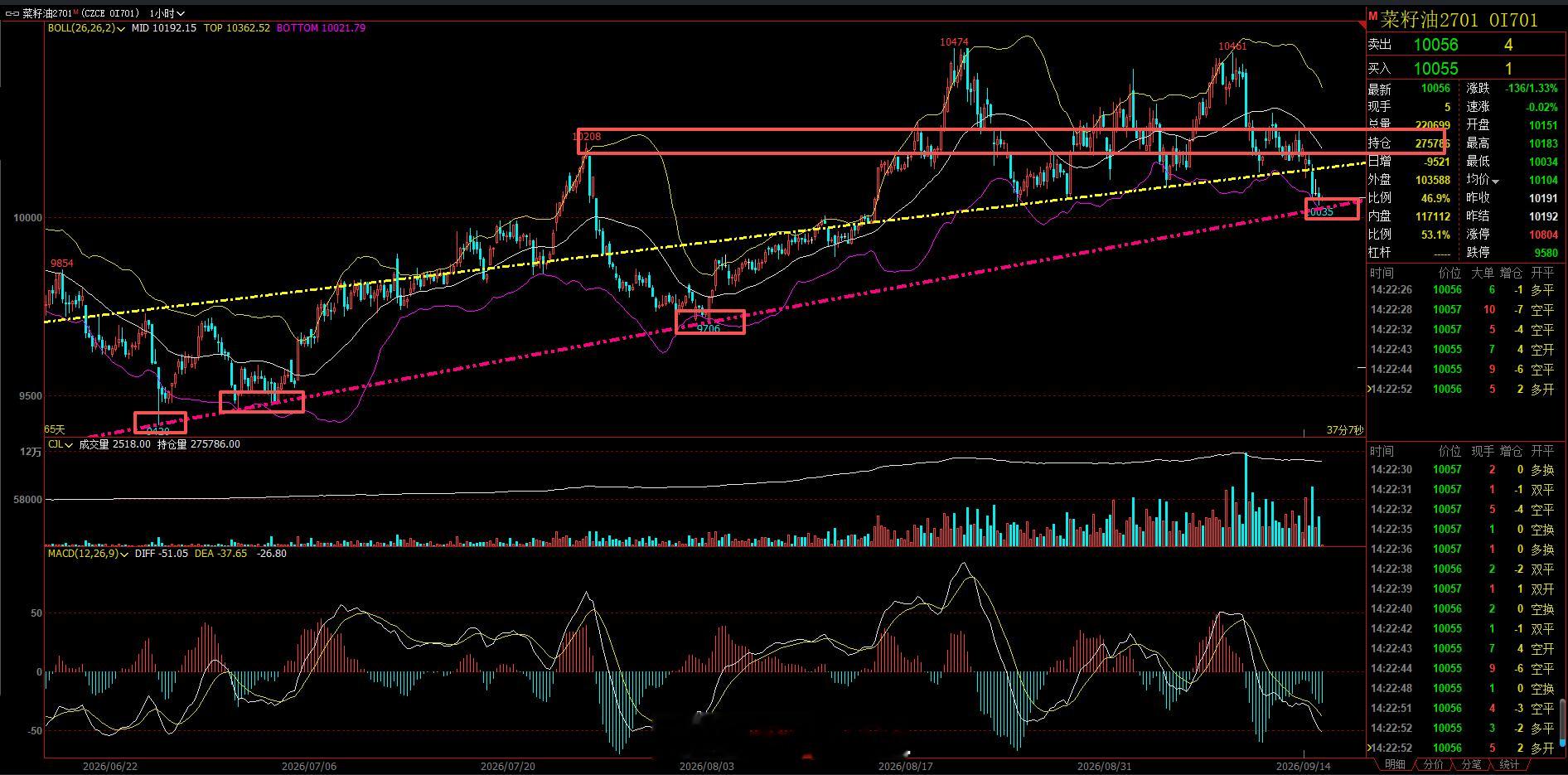This screenshot has width=1568, height=775.
Task: Click the 速涨 value -0.02%
Action: pos(1541,107)
